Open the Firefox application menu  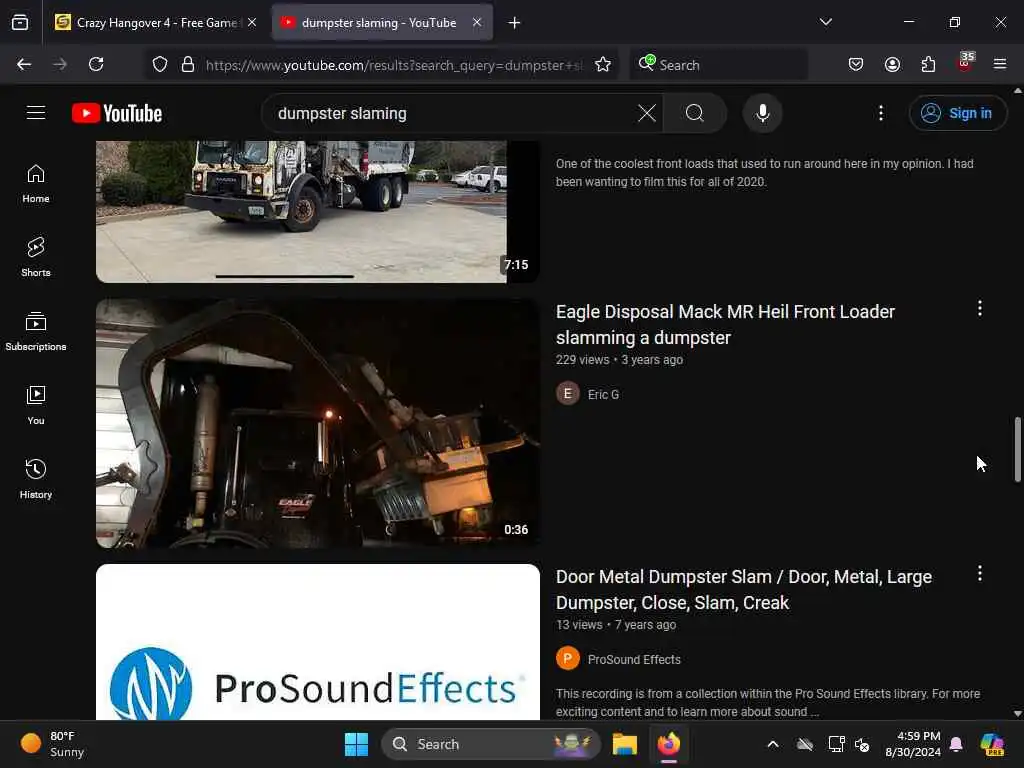click(x=1000, y=64)
